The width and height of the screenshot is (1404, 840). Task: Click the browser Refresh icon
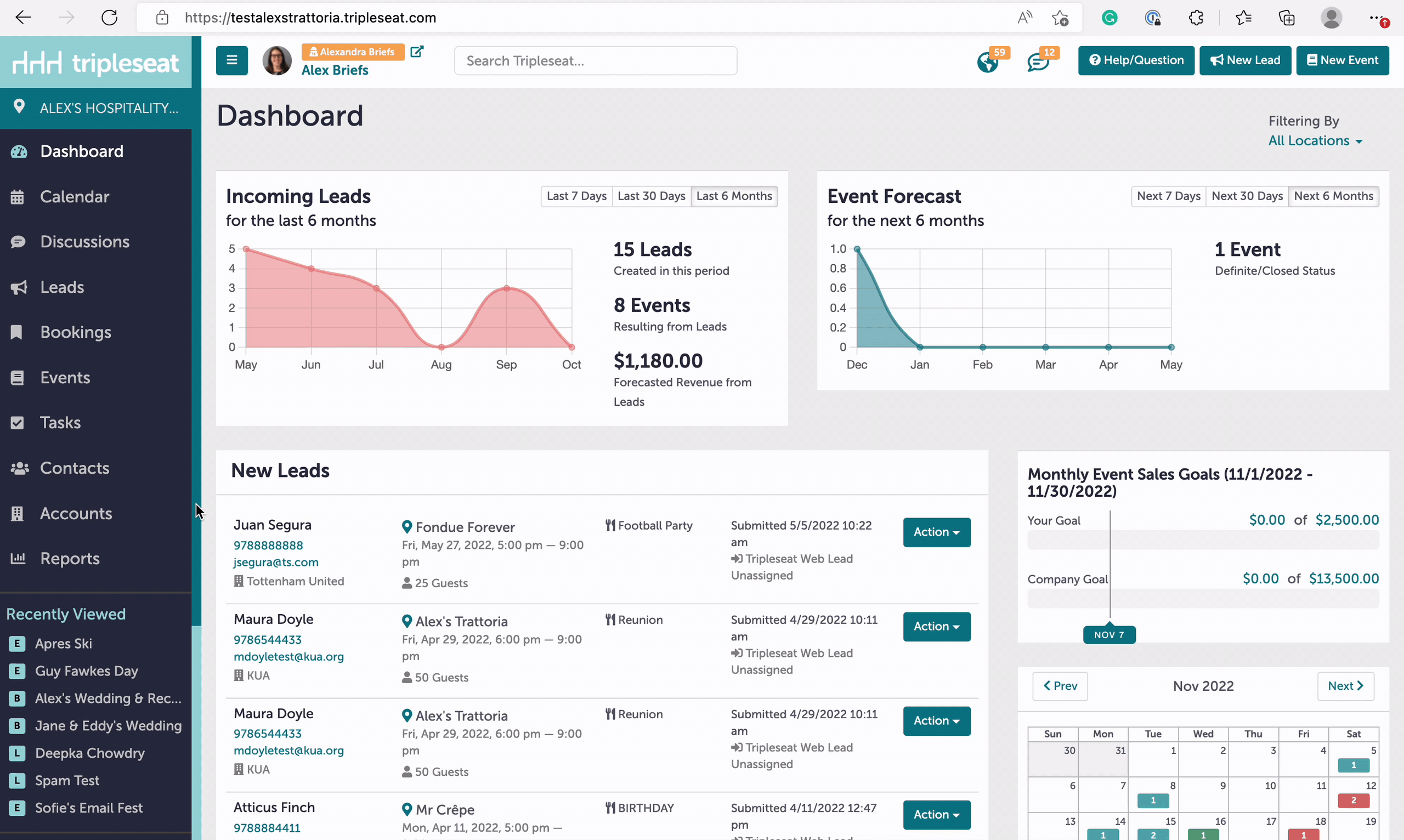click(x=109, y=18)
